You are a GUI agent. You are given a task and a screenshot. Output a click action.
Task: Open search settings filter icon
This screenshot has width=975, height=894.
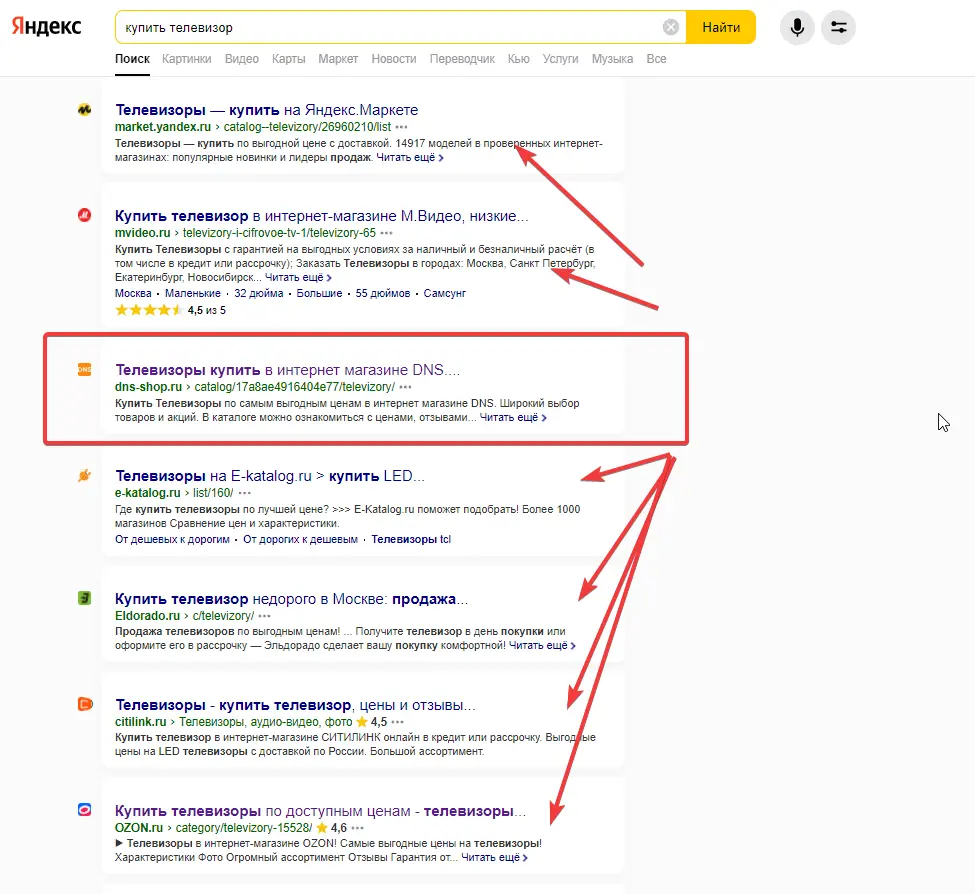[838, 27]
